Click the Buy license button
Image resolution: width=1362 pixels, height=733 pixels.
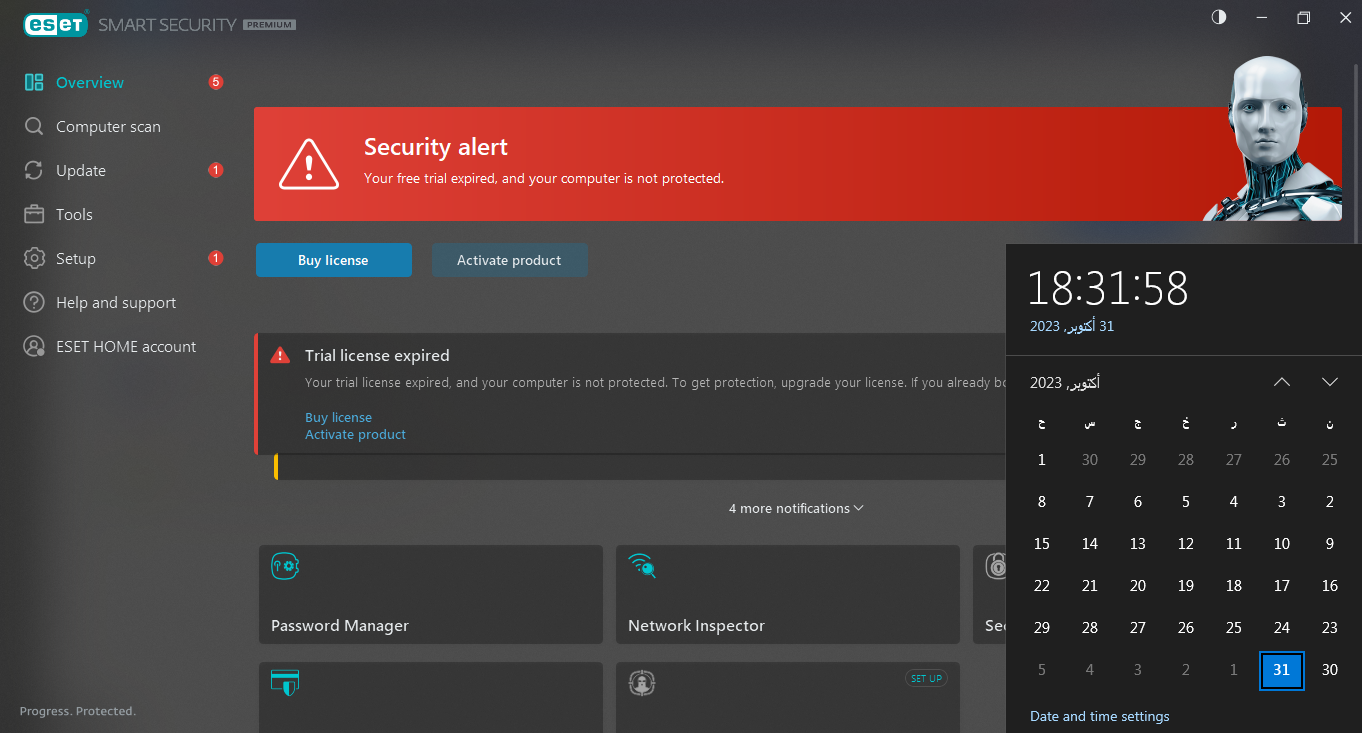coord(334,260)
